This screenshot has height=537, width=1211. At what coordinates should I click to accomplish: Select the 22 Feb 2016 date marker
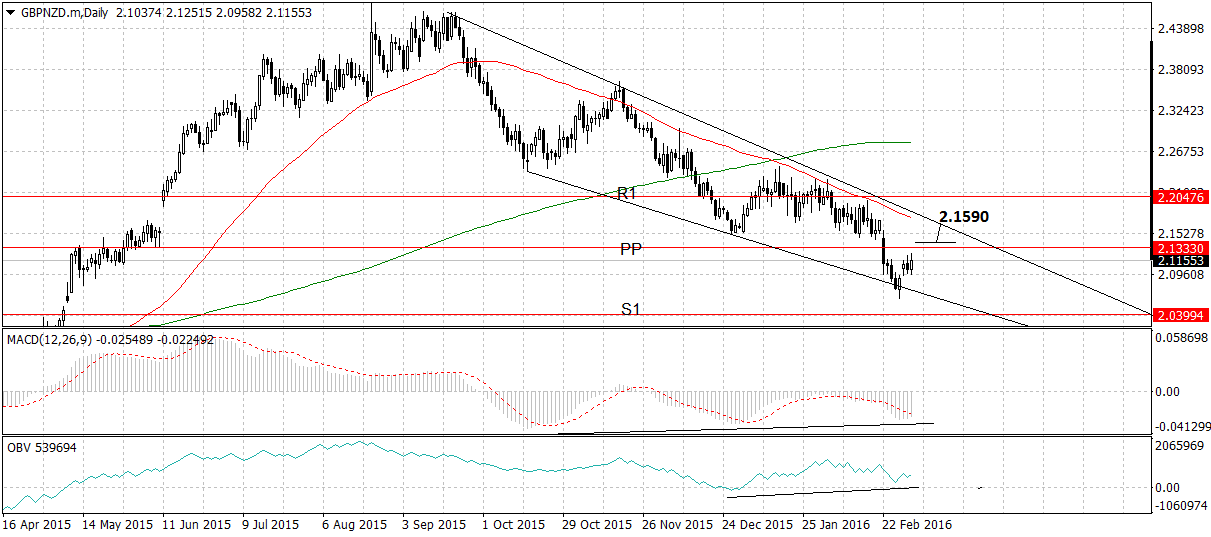915,524
